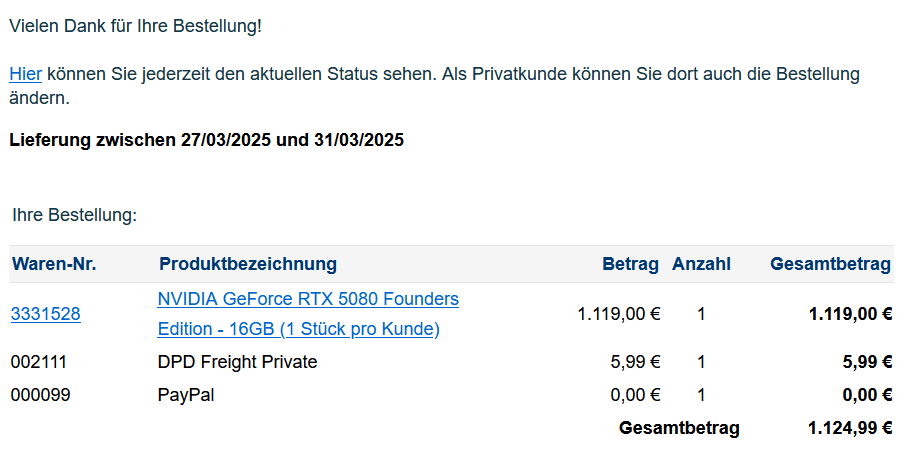Image resolution: width=923 pixels, height=475 pixels.
Task: Select the "Anzahl" column header
Action: pyautogui.click(x=701, y=264)
